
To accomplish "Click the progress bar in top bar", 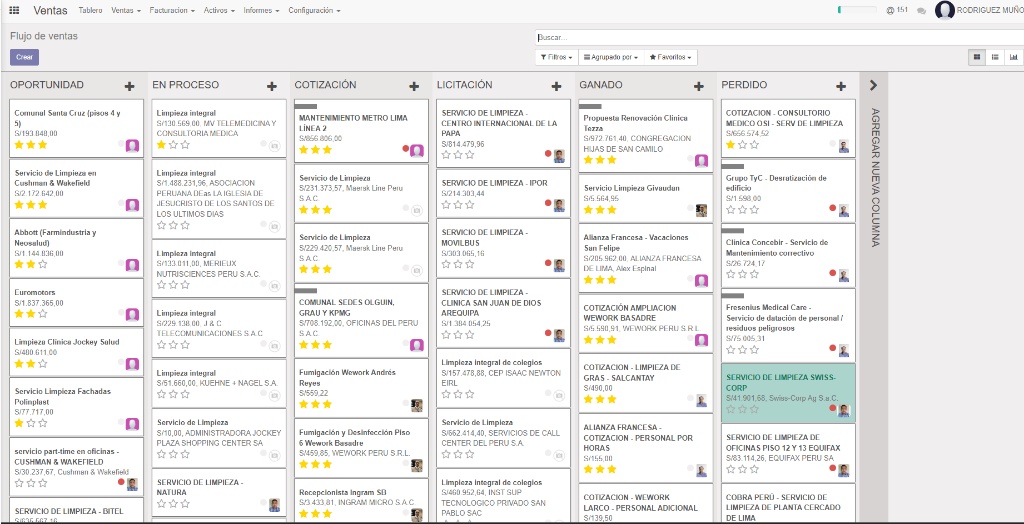I will click(x=857, y=10).
